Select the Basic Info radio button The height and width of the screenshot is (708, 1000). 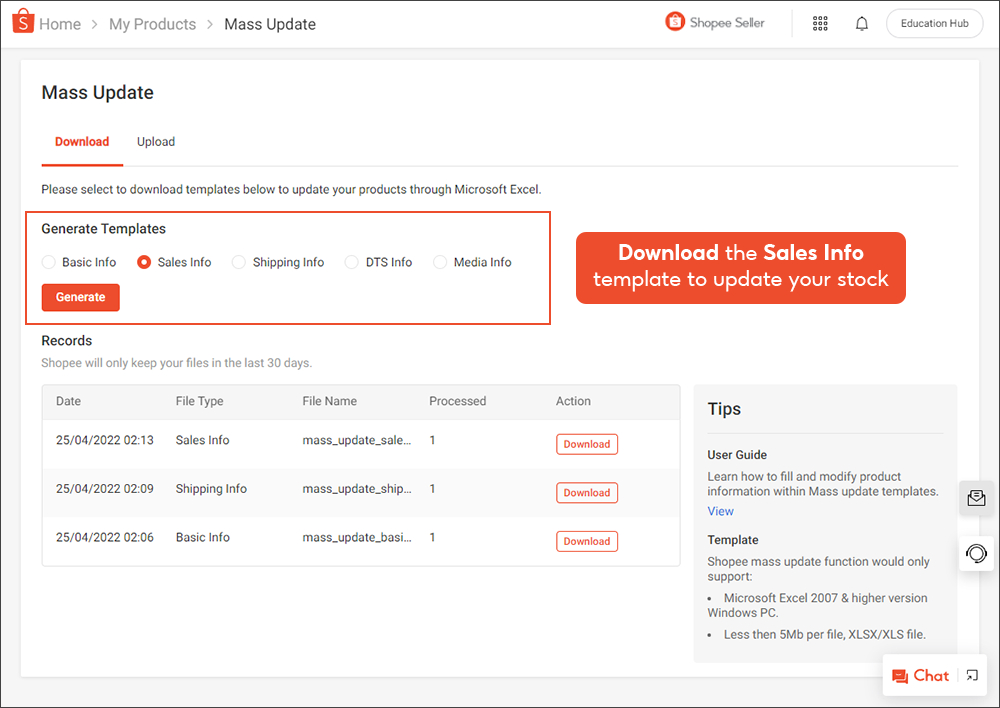click(x=48, y=262)
